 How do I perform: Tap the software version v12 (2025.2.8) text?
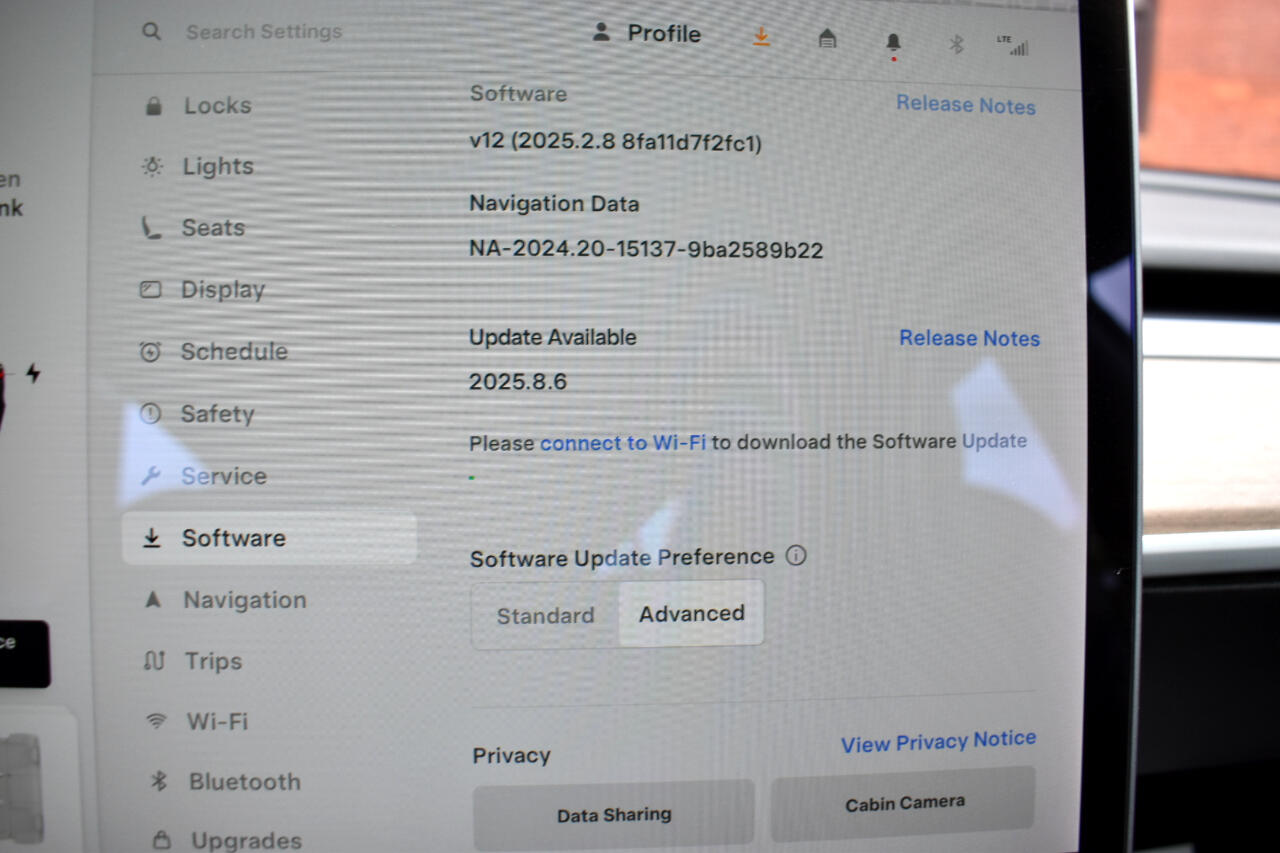click(x=616, y=143)
